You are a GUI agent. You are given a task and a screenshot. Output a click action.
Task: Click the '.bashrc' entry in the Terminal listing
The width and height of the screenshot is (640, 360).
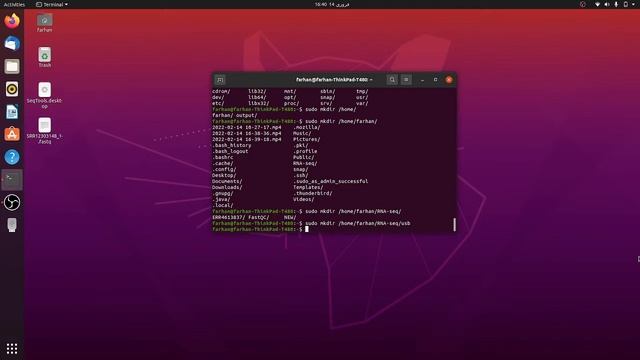[x=222, y=157]
